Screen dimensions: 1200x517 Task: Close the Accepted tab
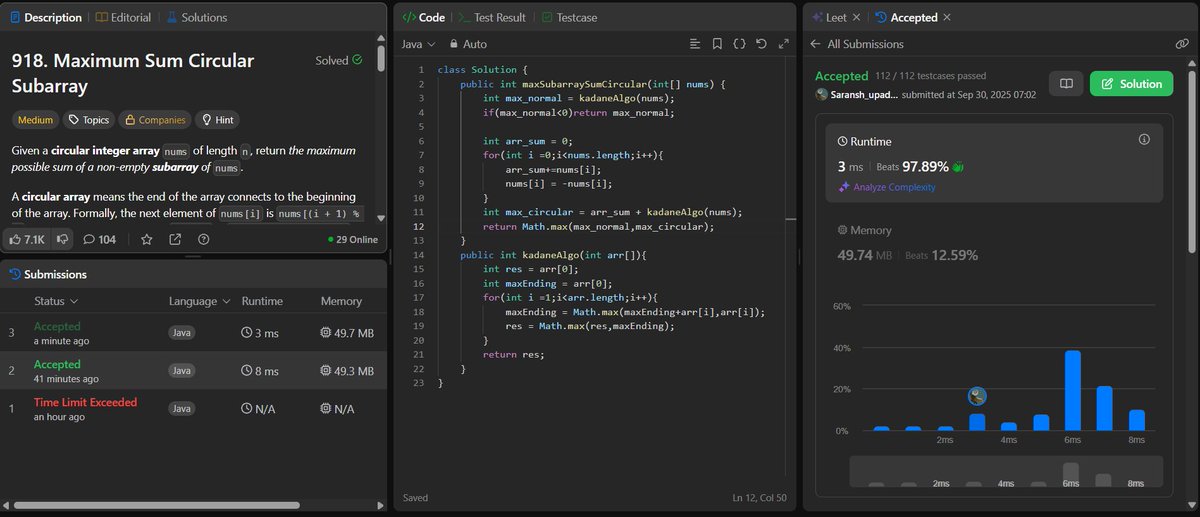click(x=947, y=17)
